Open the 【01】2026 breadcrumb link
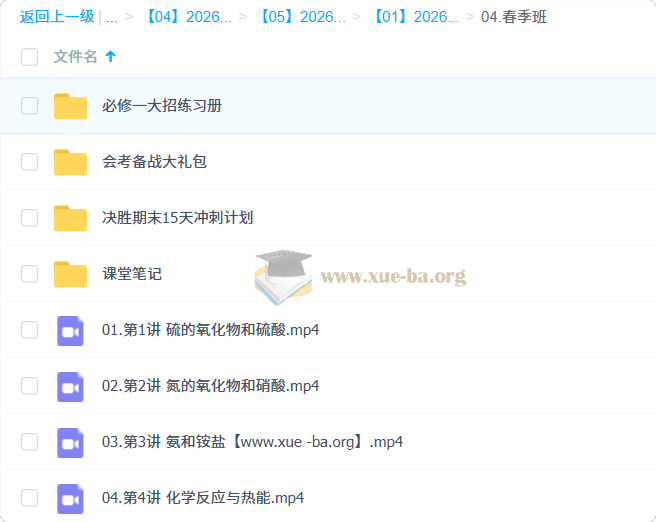The width and height of the screenshot is (656, 522). click(x=416, y=17)
